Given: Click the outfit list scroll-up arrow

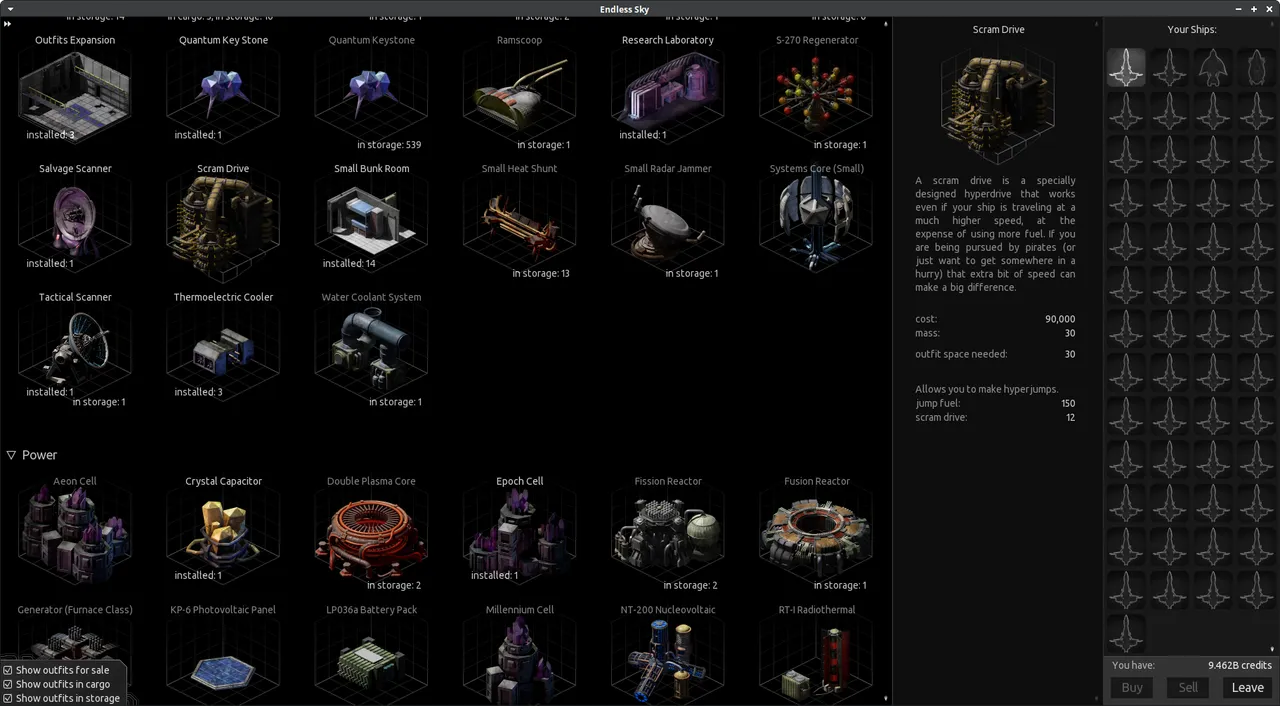Looking at the screenshot, I should (x=886, y=23).
